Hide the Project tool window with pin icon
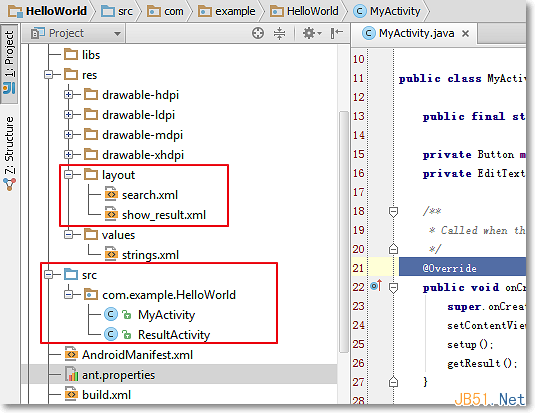 point(336,33)
